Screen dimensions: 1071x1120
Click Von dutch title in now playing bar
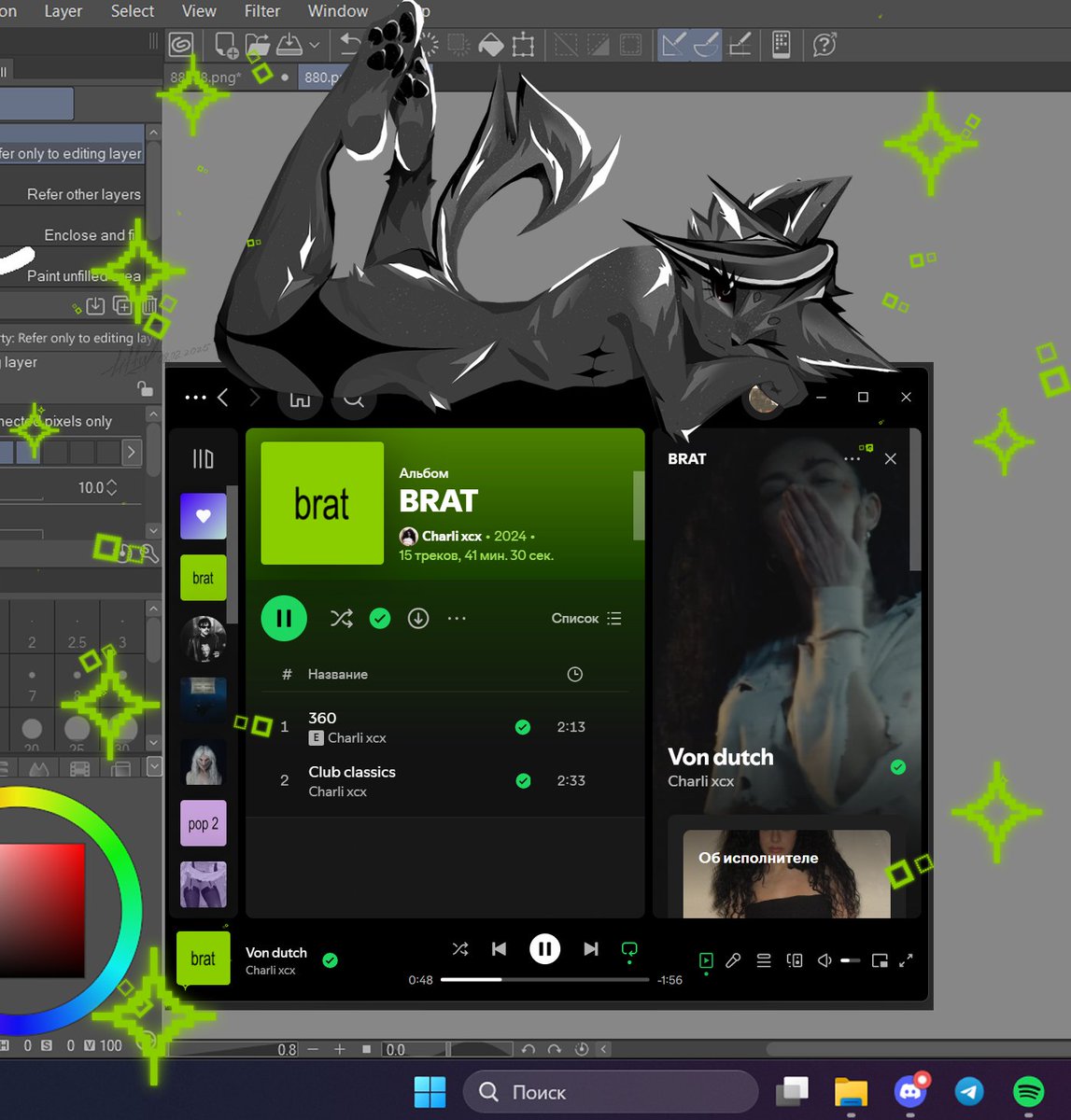[x=276, y=952]
